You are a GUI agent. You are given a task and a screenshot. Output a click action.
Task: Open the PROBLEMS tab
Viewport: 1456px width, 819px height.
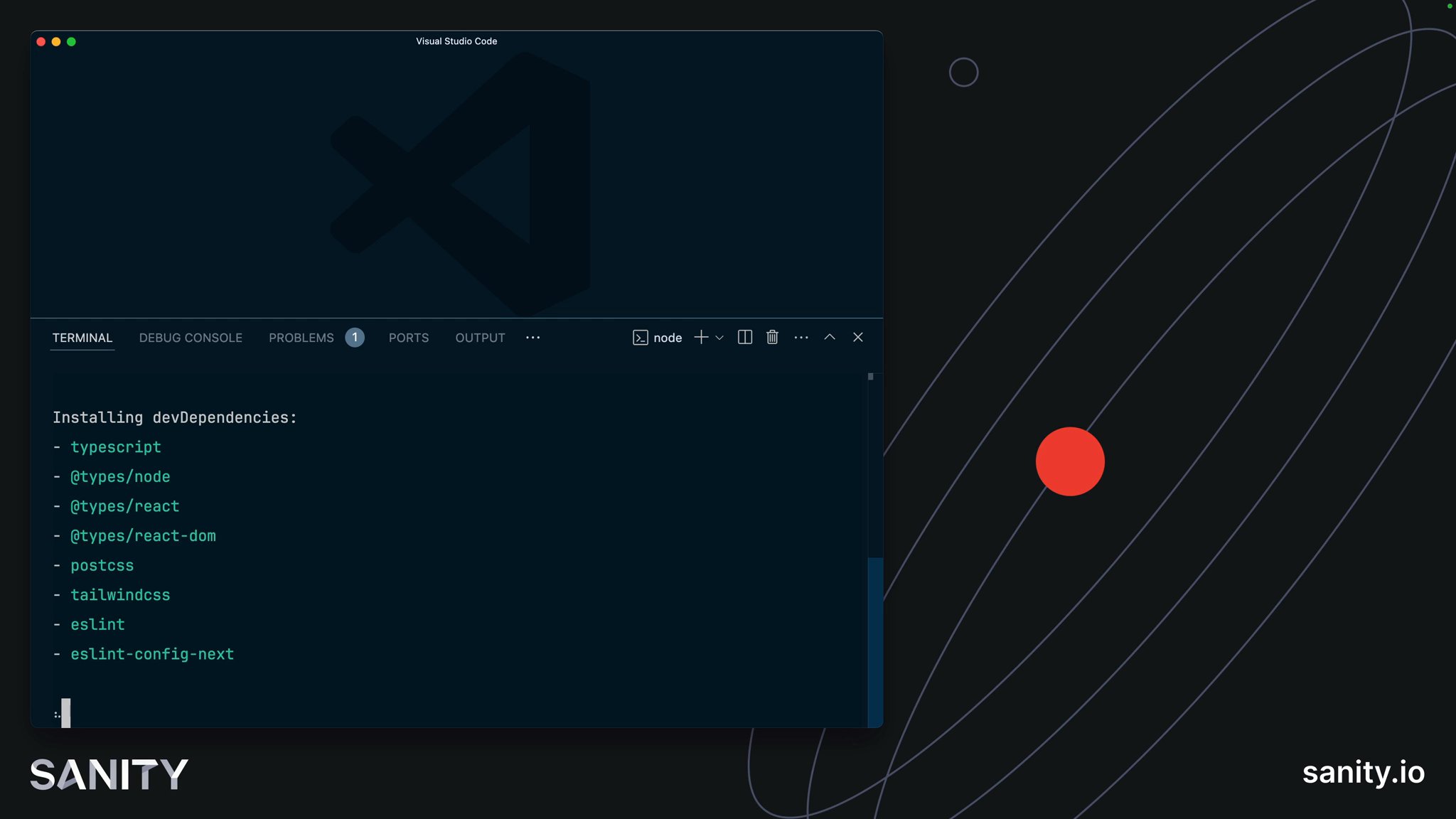[x=301, y=338]
